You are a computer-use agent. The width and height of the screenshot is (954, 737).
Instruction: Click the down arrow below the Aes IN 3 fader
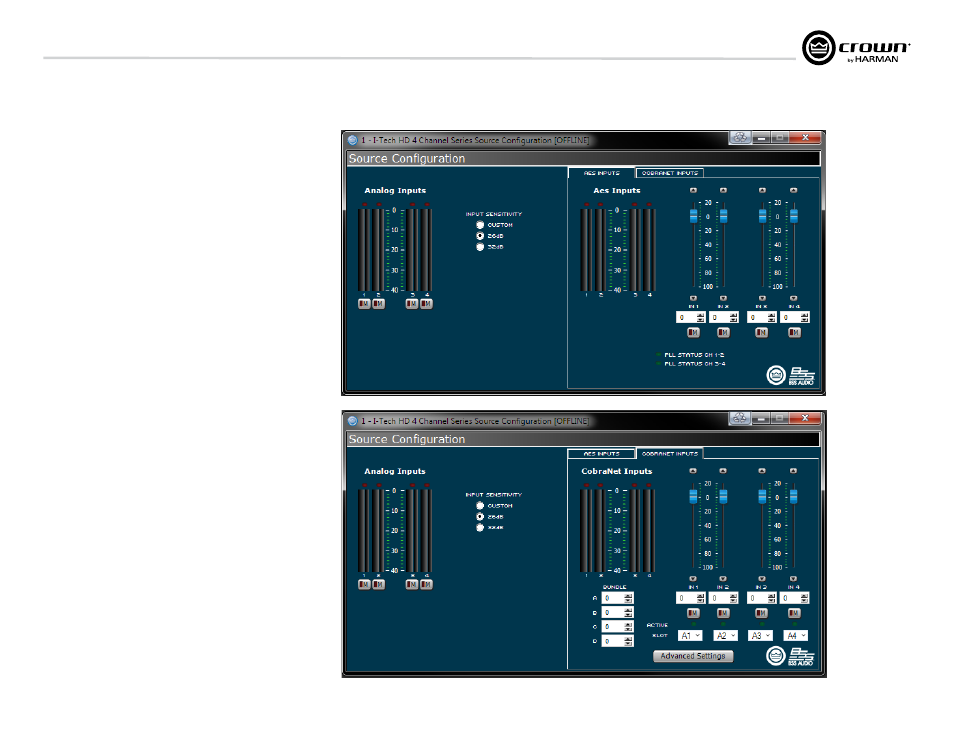pos(762,298)
